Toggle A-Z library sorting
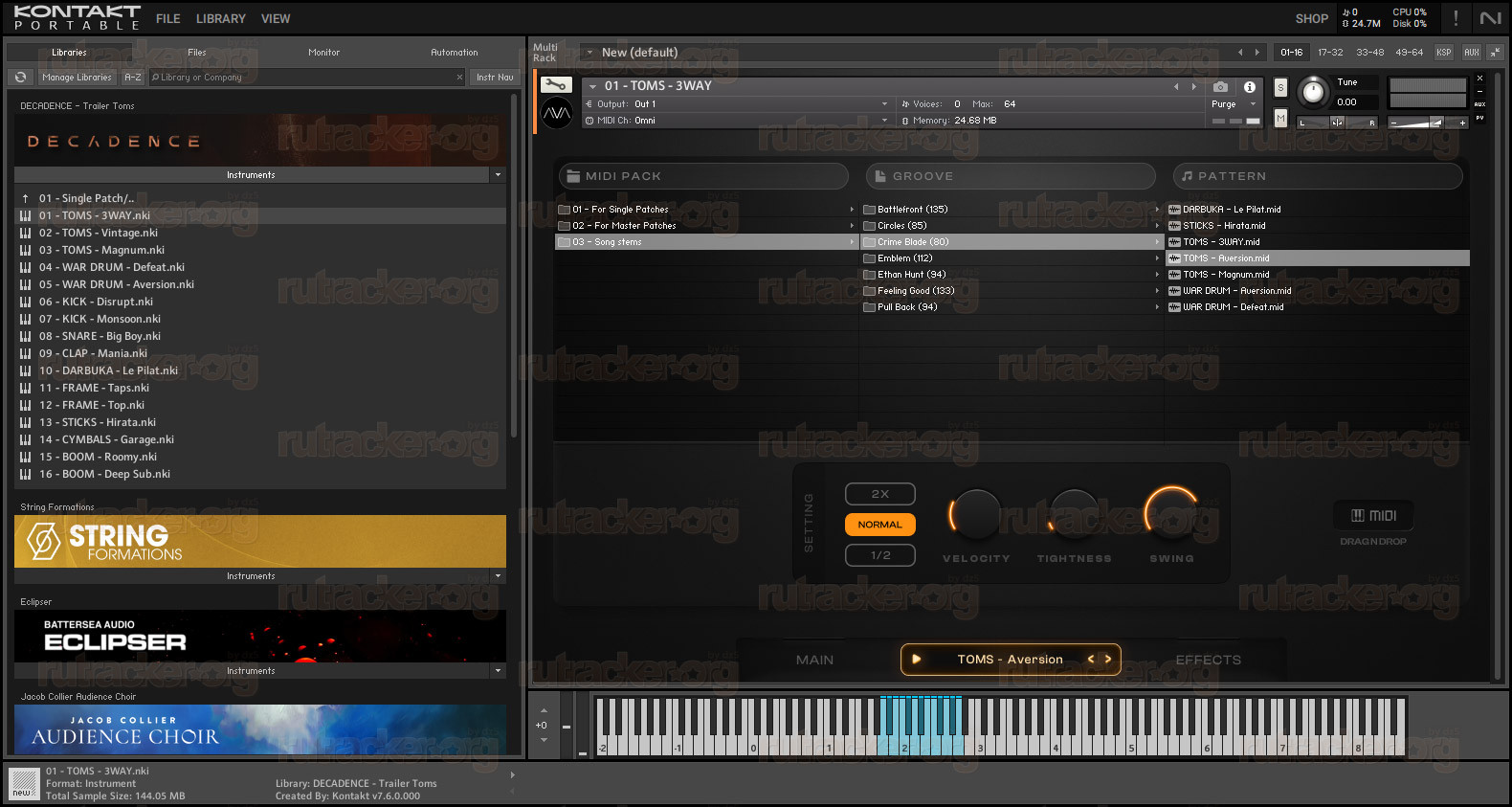Image resolution: width=1512 pixels, height=807 pixels. point(133,78)
